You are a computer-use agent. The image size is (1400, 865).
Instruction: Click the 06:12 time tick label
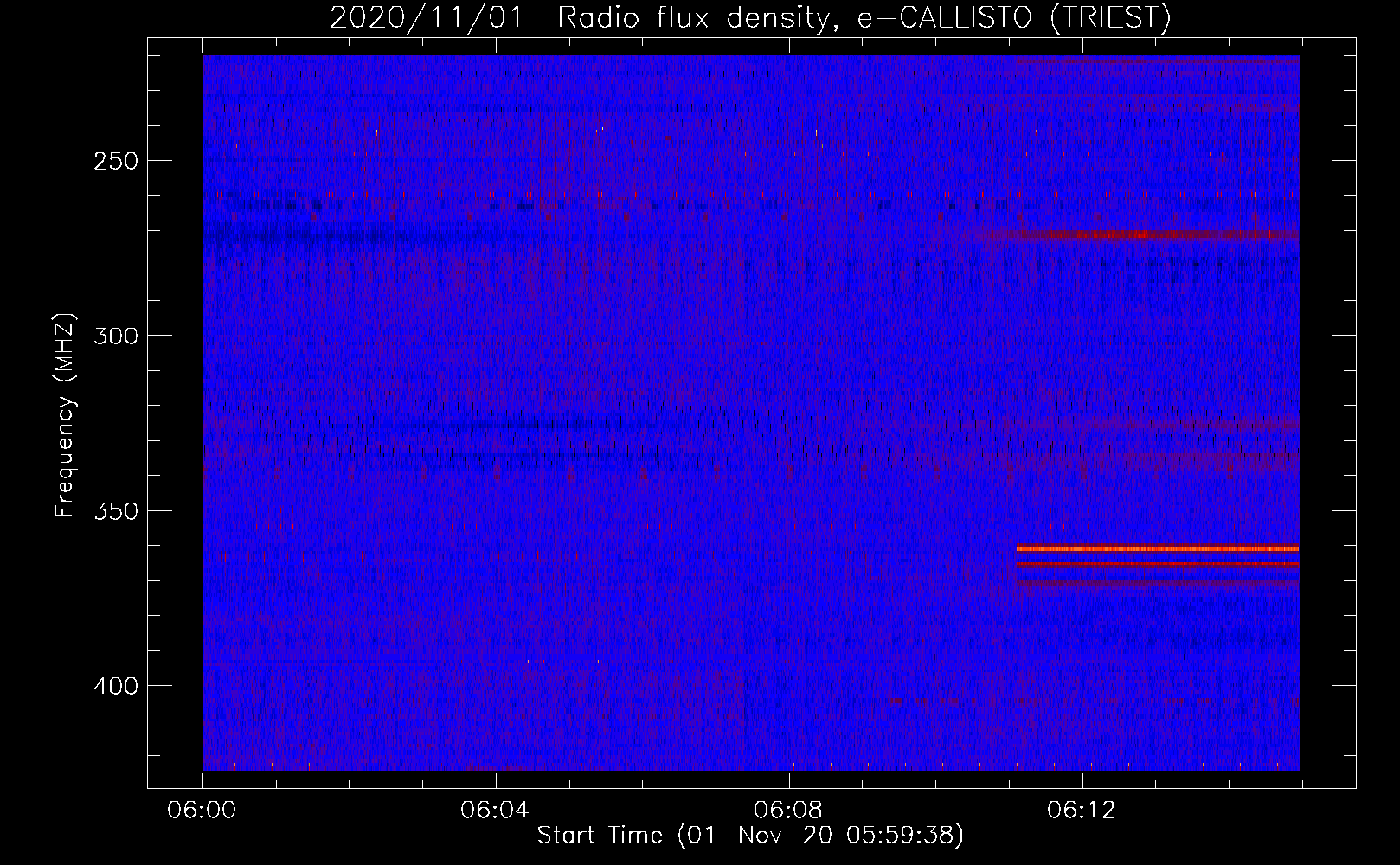(x=1082, y=811)
